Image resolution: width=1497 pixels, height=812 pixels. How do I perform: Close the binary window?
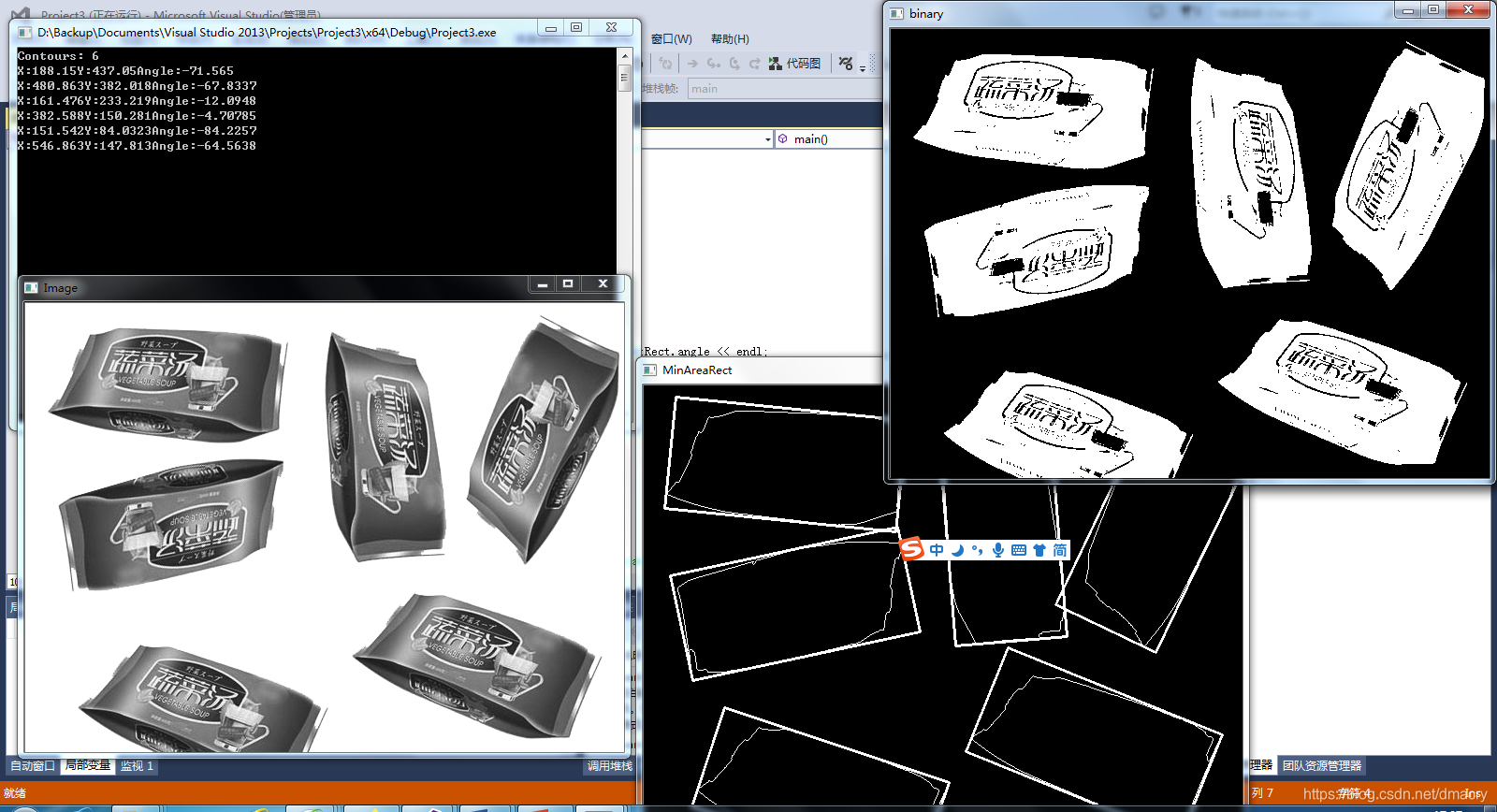(1468, 9)
